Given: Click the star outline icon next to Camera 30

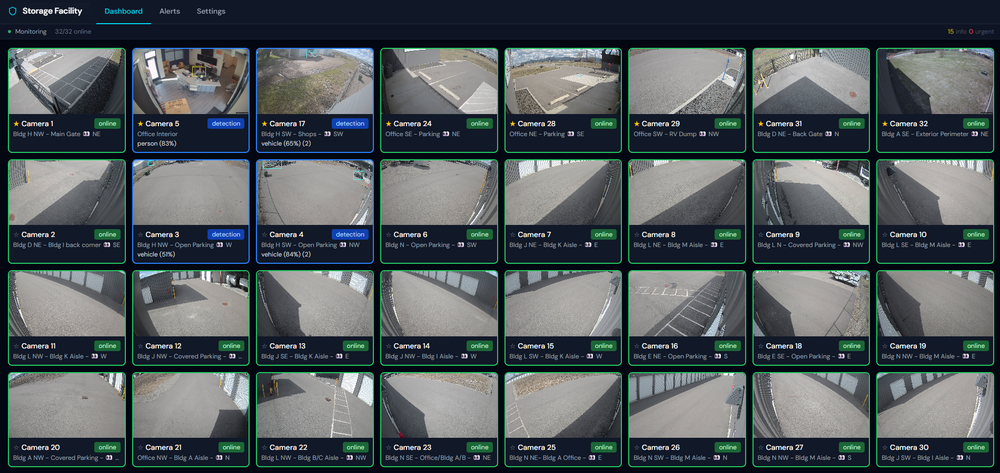Looking at the screenshot, I should 884,448.
